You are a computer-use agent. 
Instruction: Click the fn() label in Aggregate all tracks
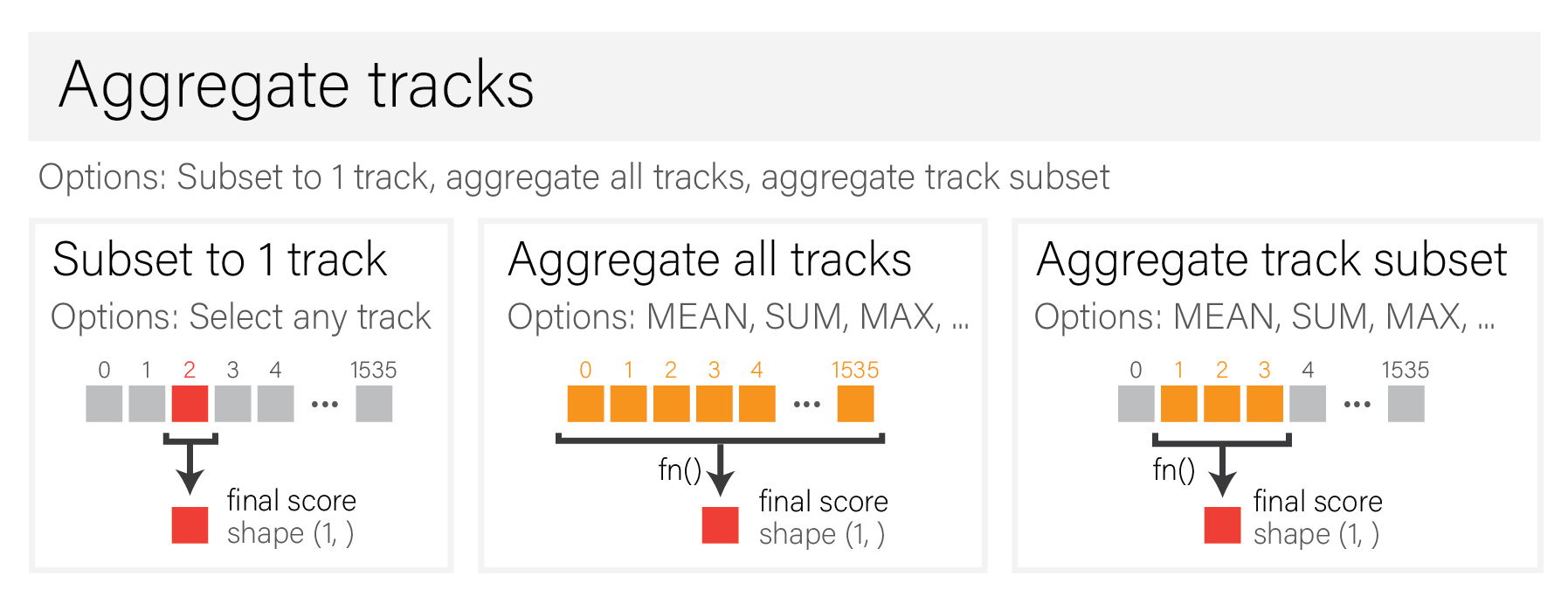(x=680, y=470)
